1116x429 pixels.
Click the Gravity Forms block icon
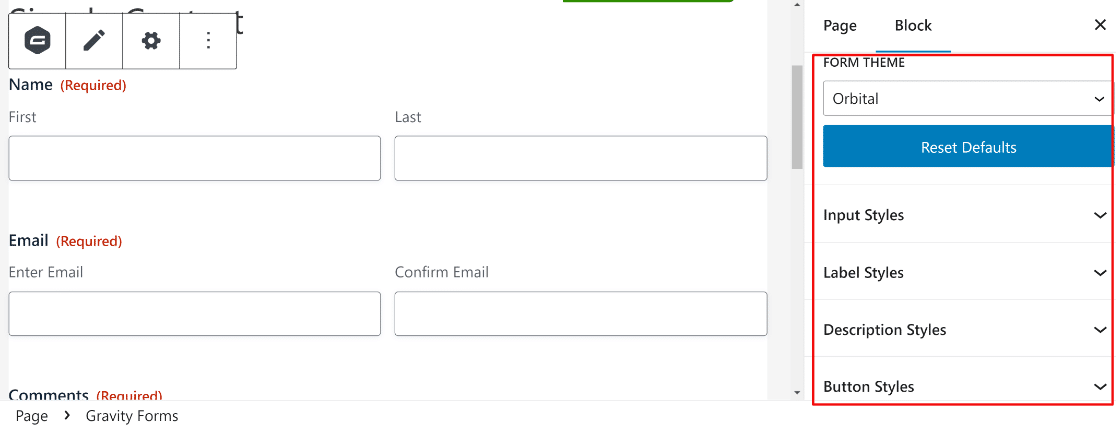pos(37,41)
